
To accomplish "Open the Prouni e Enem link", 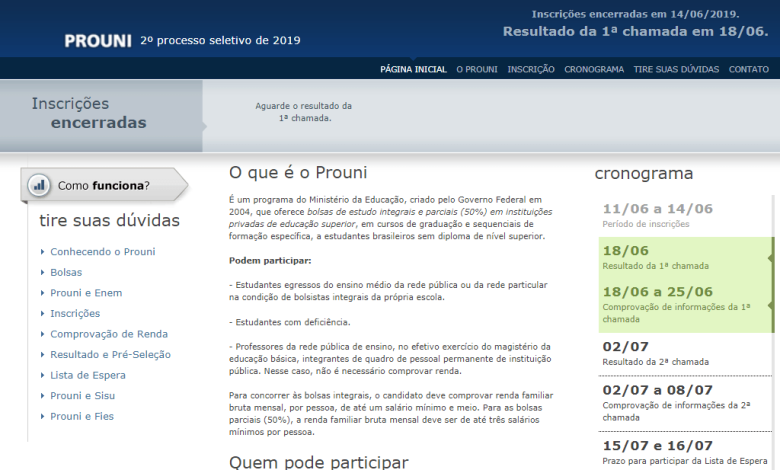I will (x=88, y=293).
